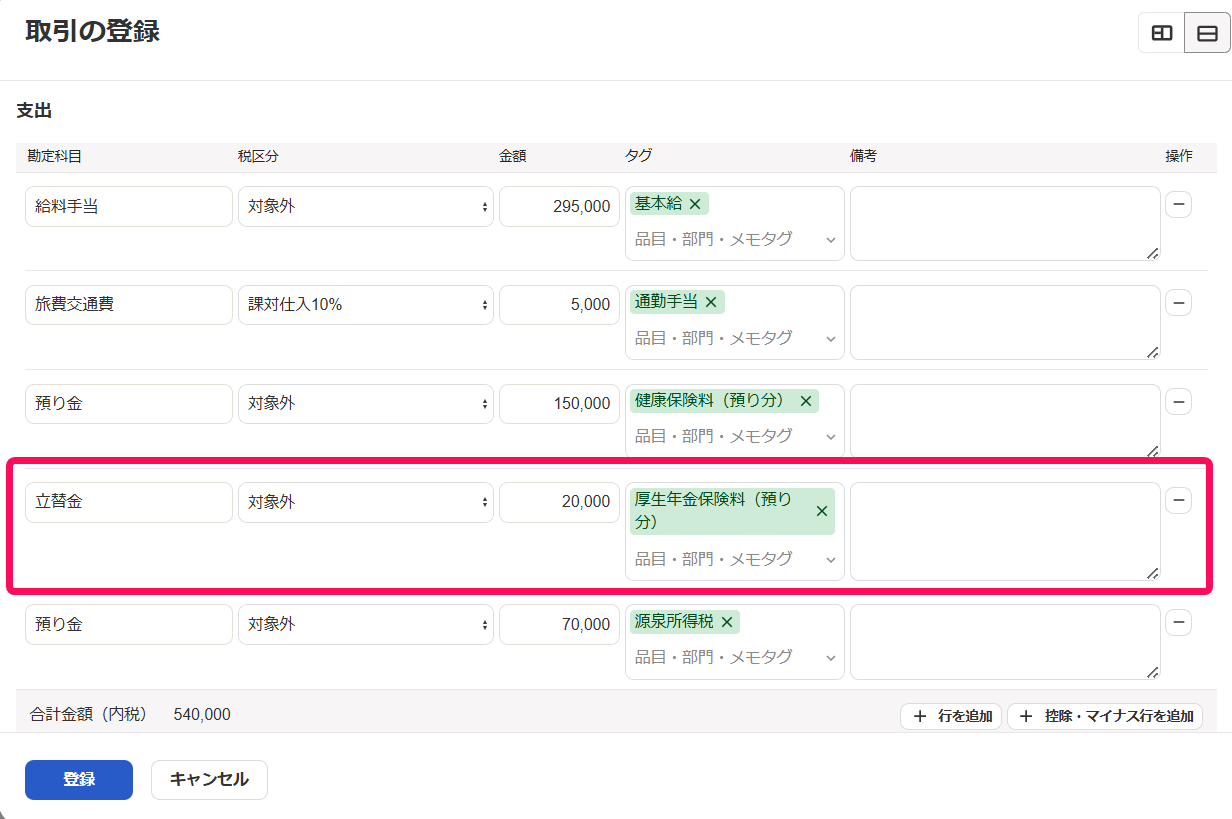Switch to the side-by-side layout view icon
Image resolution: width=1232 pixels, height=819 pixels.
point(1162,33)
